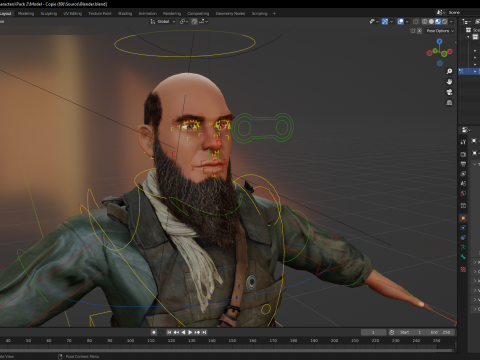Expand the viewport sidebar arrow
Viewport: 480px width, 360px height.
pos(456,42)
